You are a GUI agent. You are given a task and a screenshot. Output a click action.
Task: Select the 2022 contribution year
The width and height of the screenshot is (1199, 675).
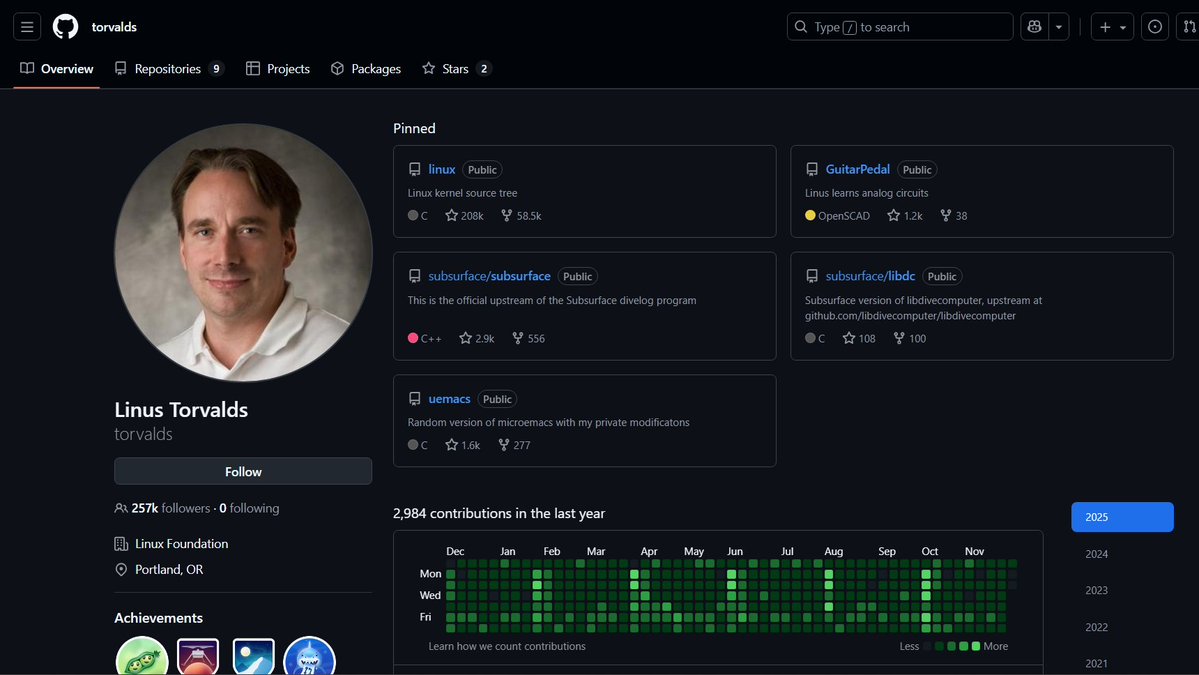1122,627
